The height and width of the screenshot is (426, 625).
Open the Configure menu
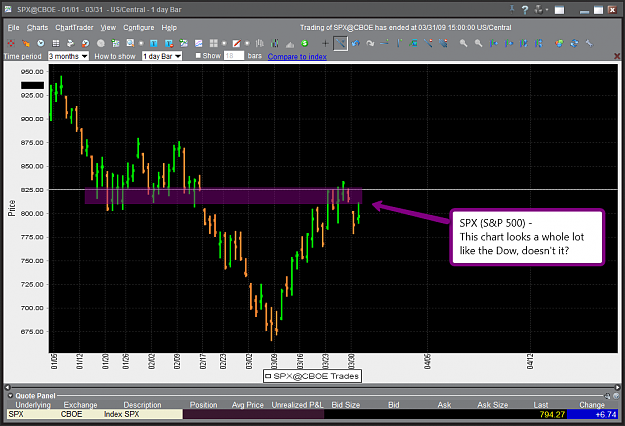click(x=138, y=27)
